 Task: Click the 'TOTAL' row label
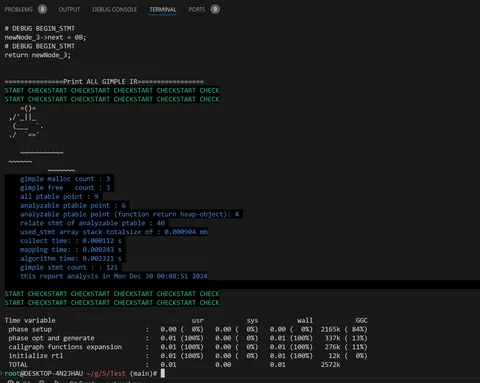click(18, 365)
